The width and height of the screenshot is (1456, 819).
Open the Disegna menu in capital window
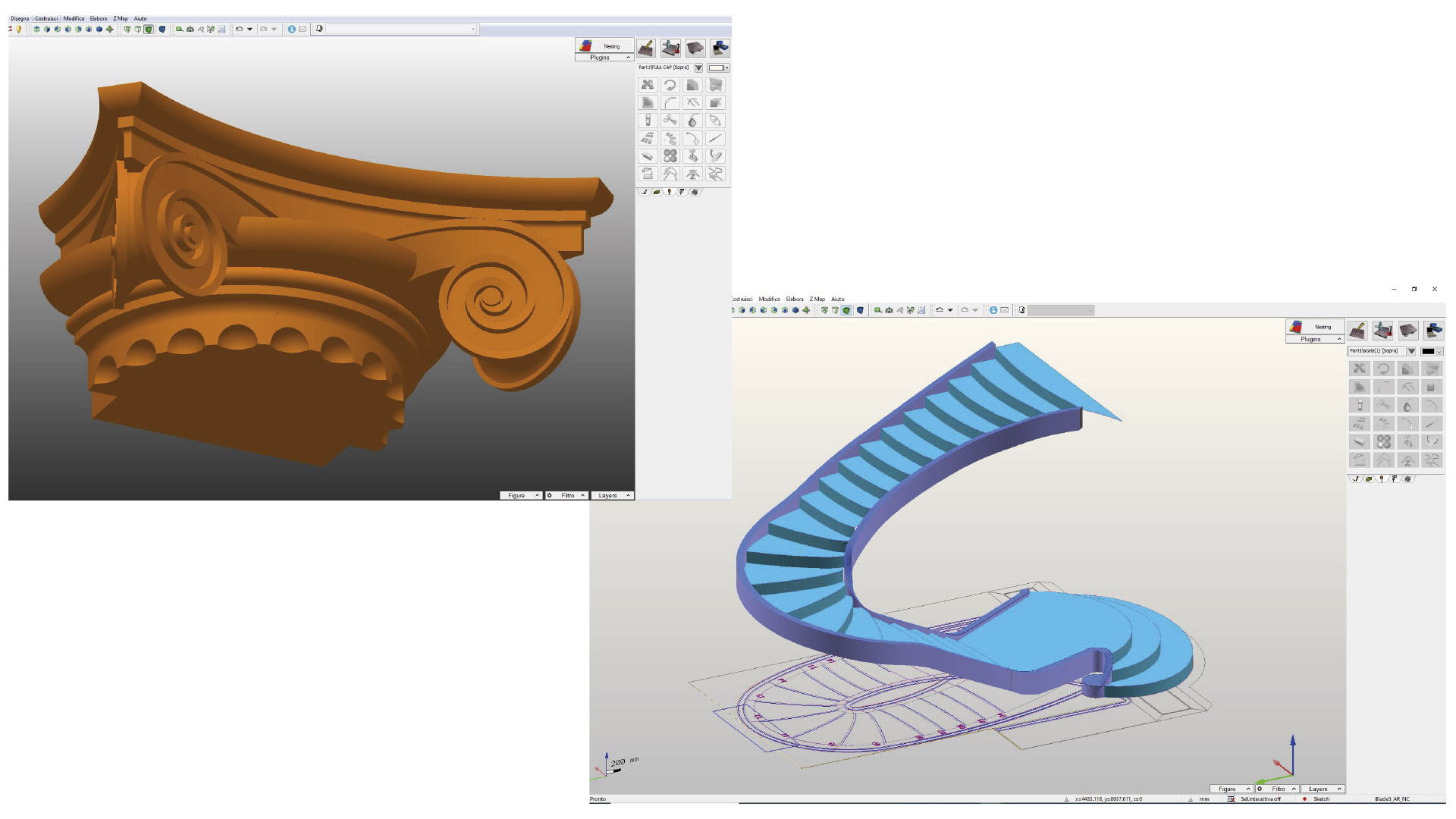20,18
